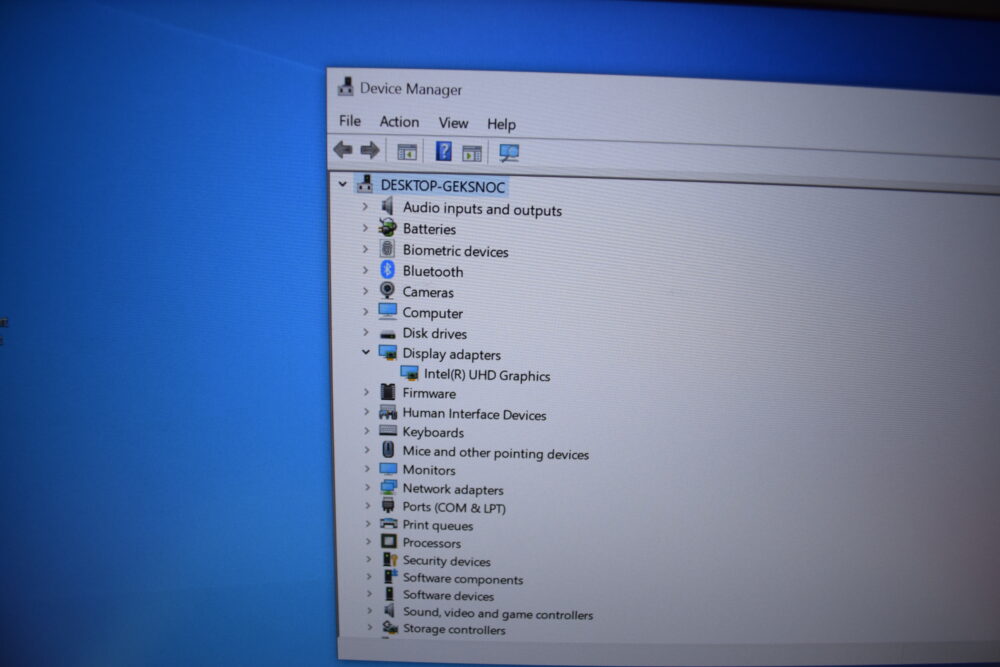Click the Audio inputs and outputs speaker icon

point(387,206)
